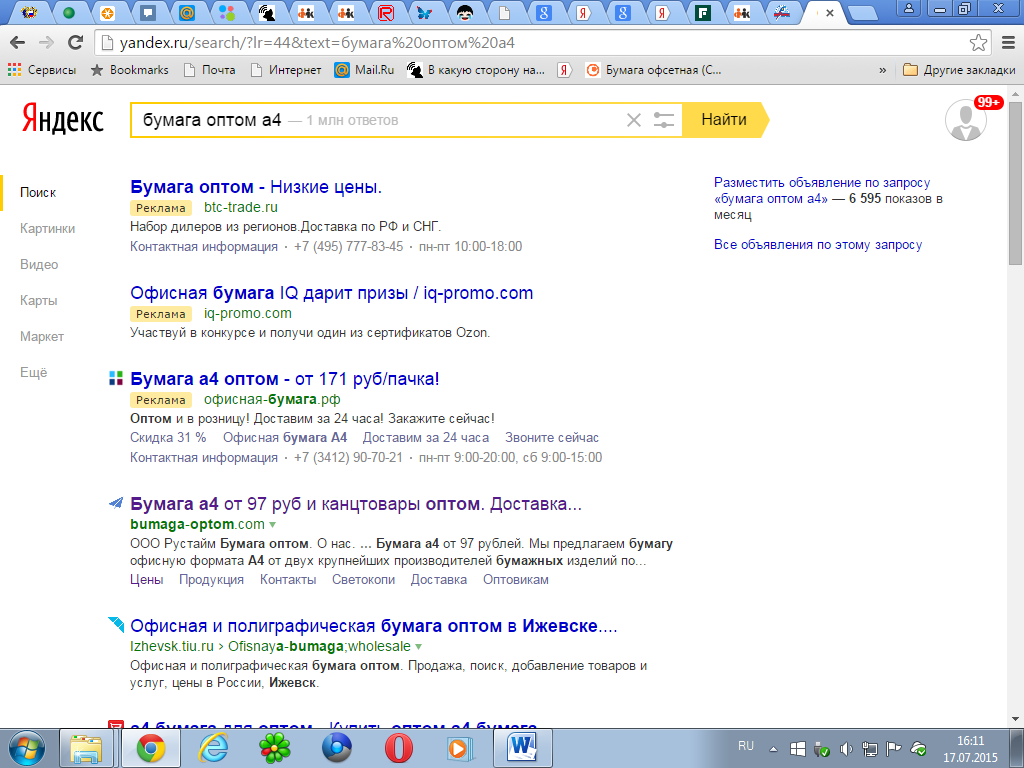The height and width of the screenshot is (768, 1024).
Task: Expand Ещё in the left sidebar
Action: pyautogui.click(x=34, y=372)
